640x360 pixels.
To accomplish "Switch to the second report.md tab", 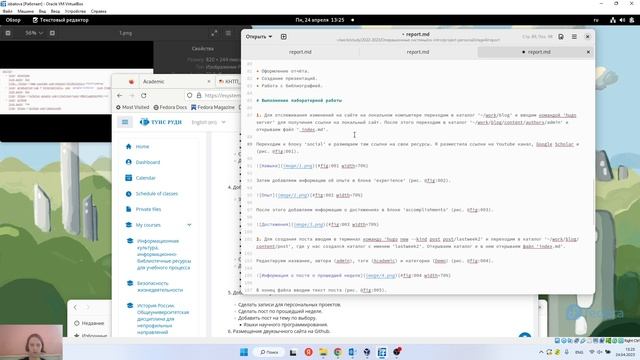I will click(x=418, y=52).
